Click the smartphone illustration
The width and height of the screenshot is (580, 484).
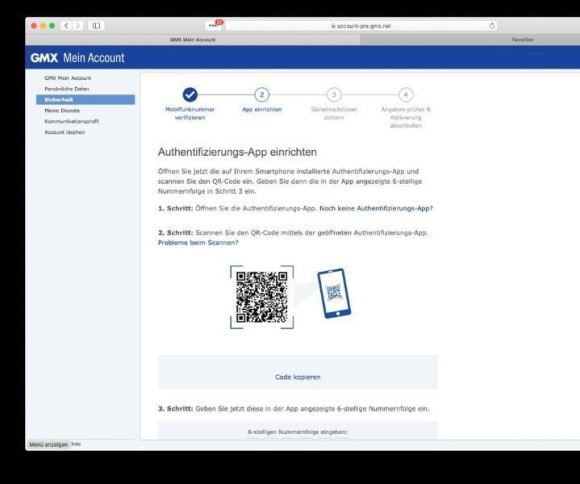(334, 293)
